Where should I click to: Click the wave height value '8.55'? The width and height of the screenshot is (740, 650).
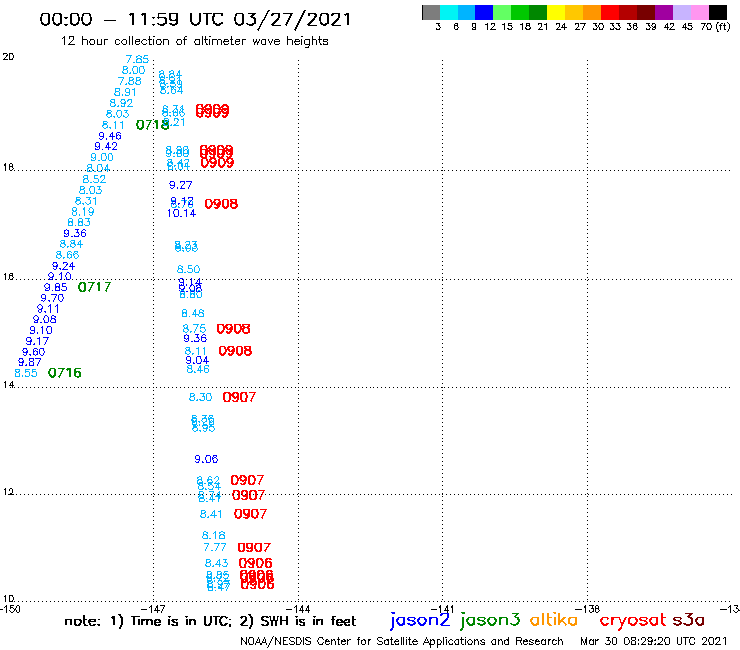[x=25, y=373]
